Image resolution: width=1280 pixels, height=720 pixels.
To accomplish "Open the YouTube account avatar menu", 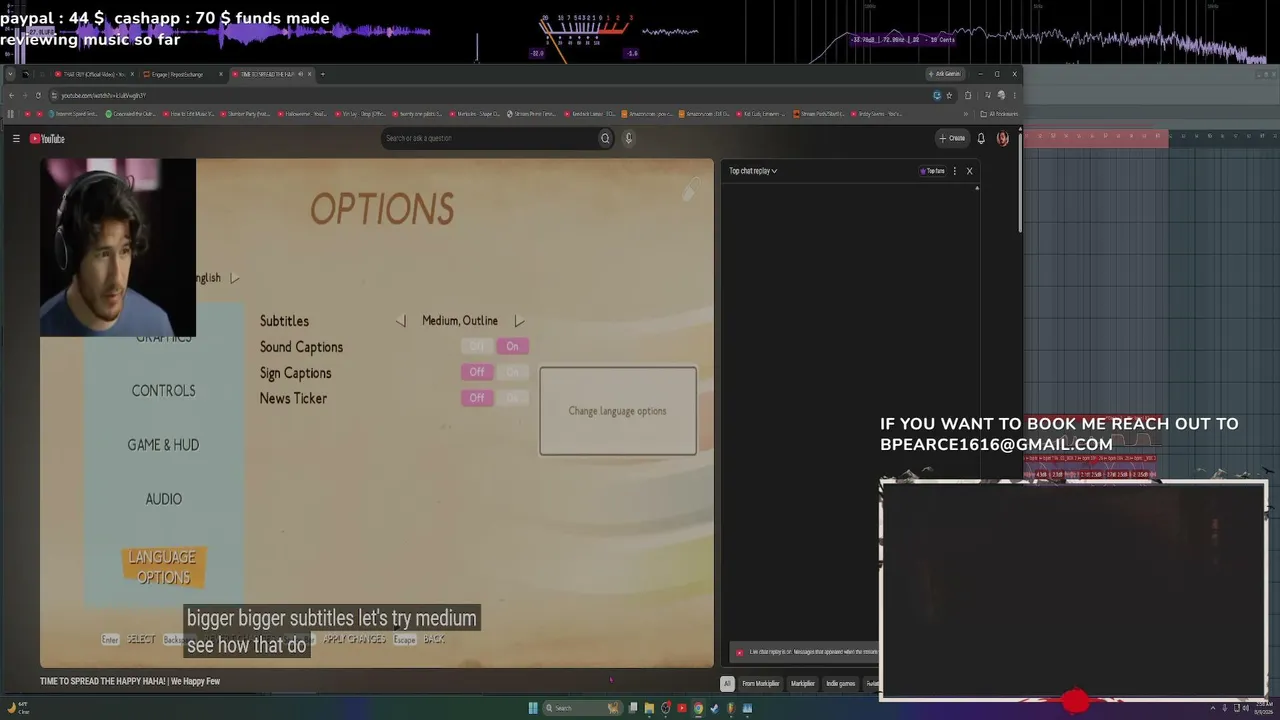I will pos(1002,138).
